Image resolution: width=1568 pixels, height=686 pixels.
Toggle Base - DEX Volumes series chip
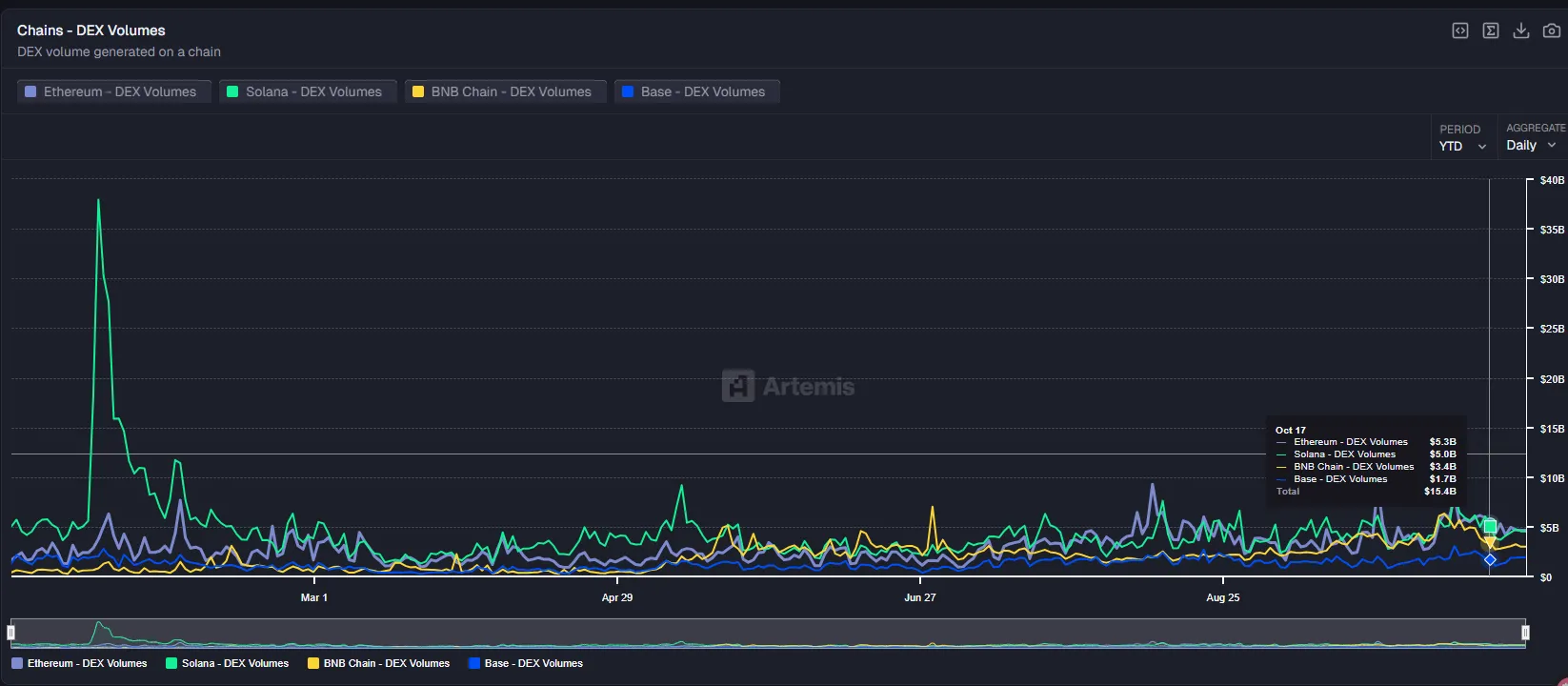pyautogui.click(x=696, y=91)
